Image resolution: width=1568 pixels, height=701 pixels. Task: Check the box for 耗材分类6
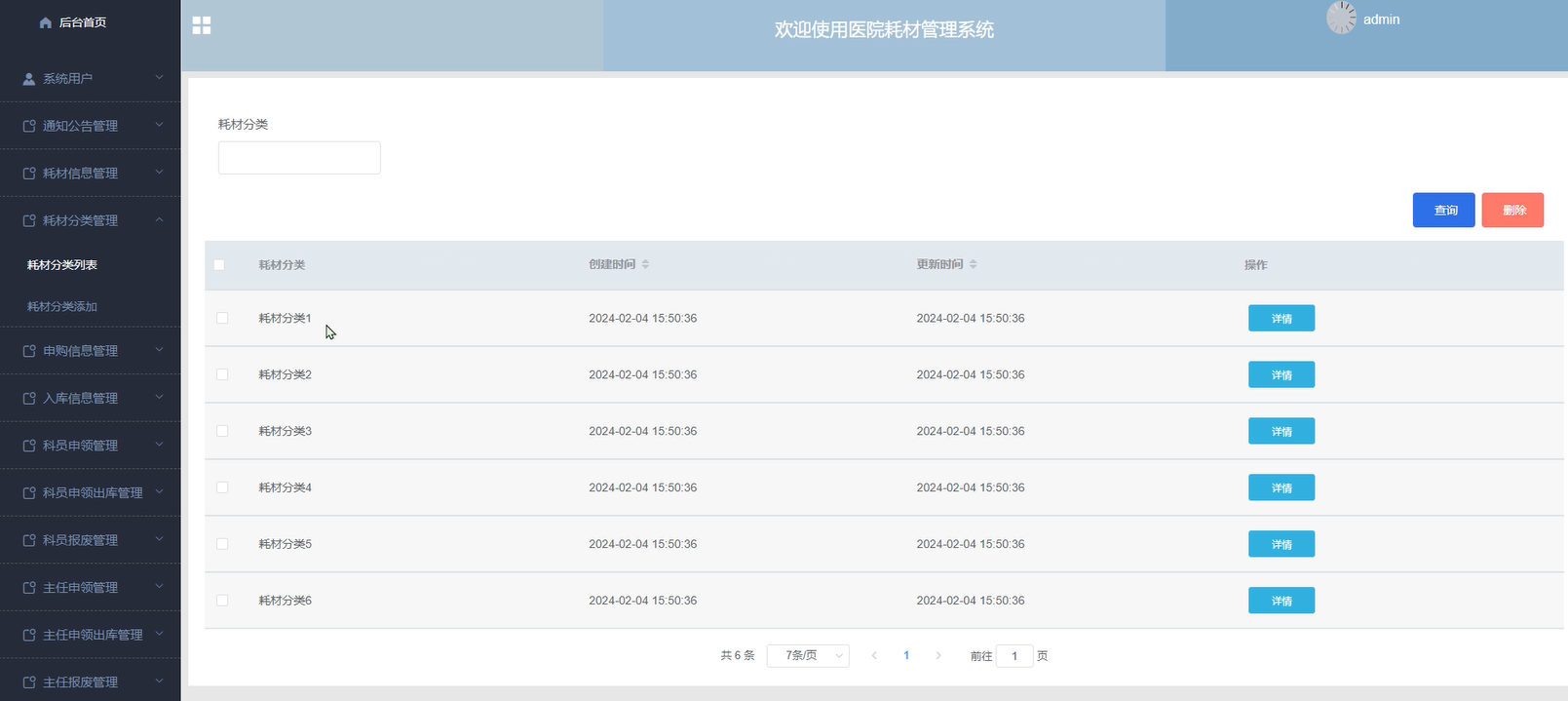(222, 601)
